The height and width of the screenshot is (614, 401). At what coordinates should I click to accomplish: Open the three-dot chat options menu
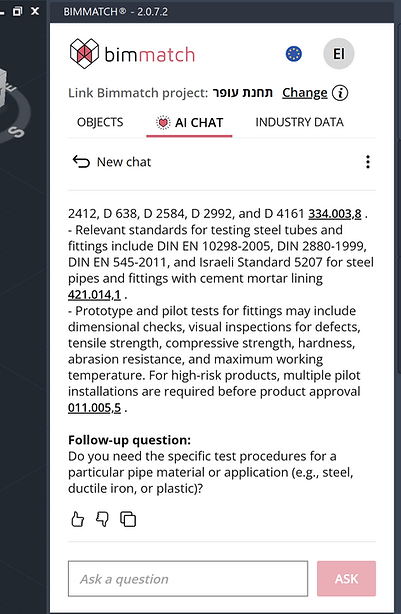368,162
